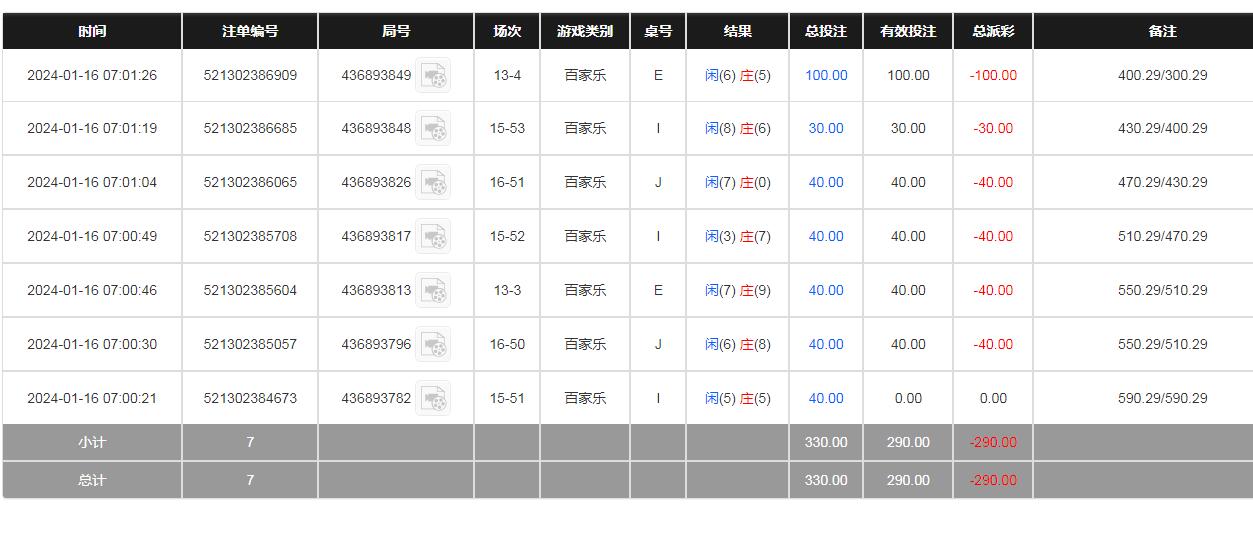
Task: Open video replay icon for round 436893848
Action: point(433,129)
